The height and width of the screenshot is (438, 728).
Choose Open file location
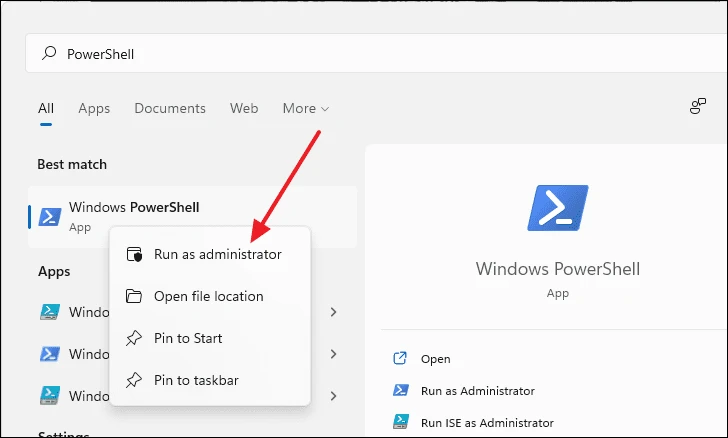point(210,296)
